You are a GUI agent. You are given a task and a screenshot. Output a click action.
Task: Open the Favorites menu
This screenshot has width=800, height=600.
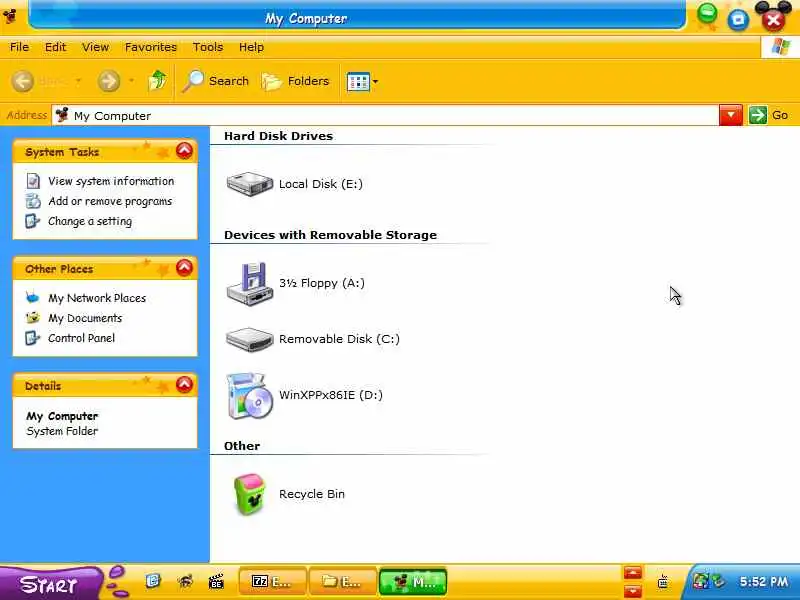(x=151, y=47)
